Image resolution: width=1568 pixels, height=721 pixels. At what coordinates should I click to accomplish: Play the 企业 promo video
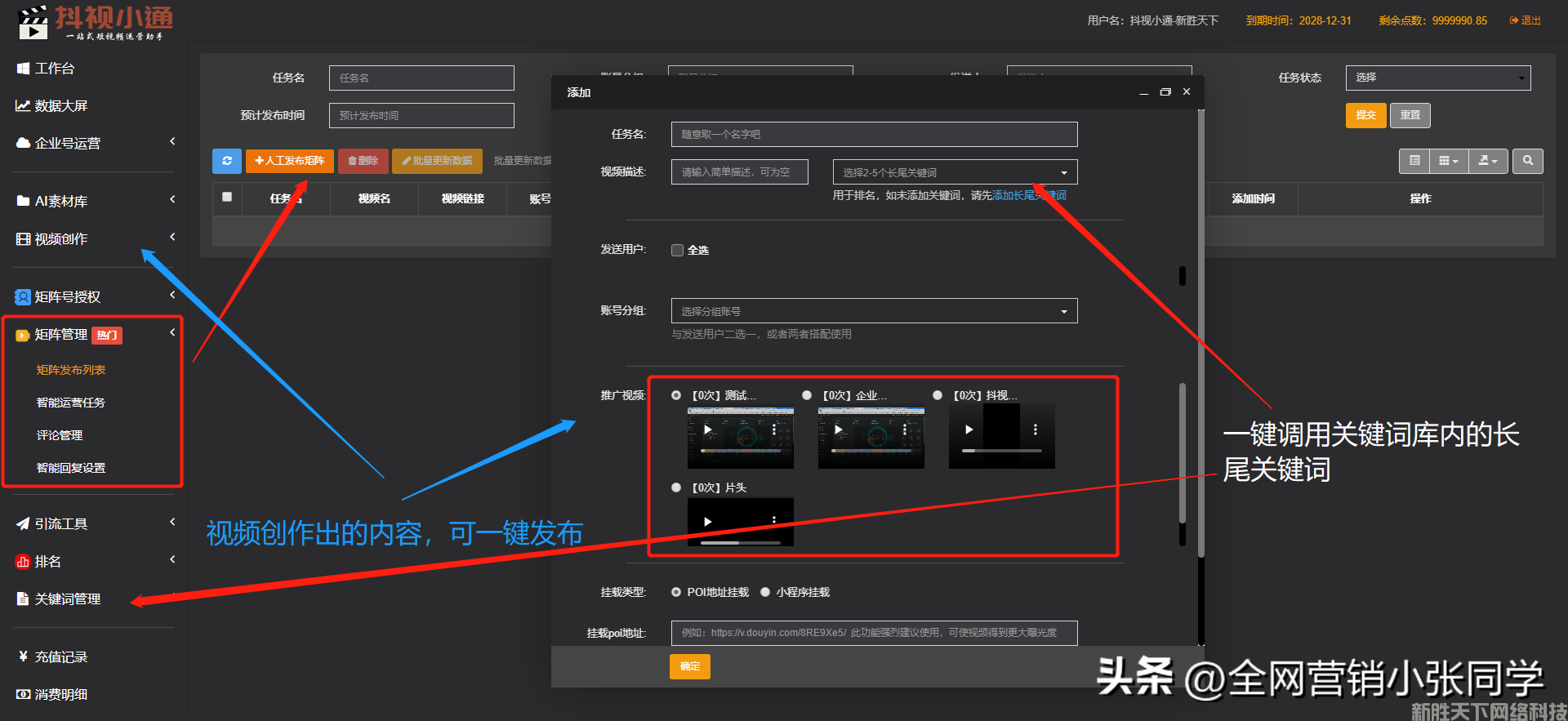pyautogui.click(x=839, y=429)
